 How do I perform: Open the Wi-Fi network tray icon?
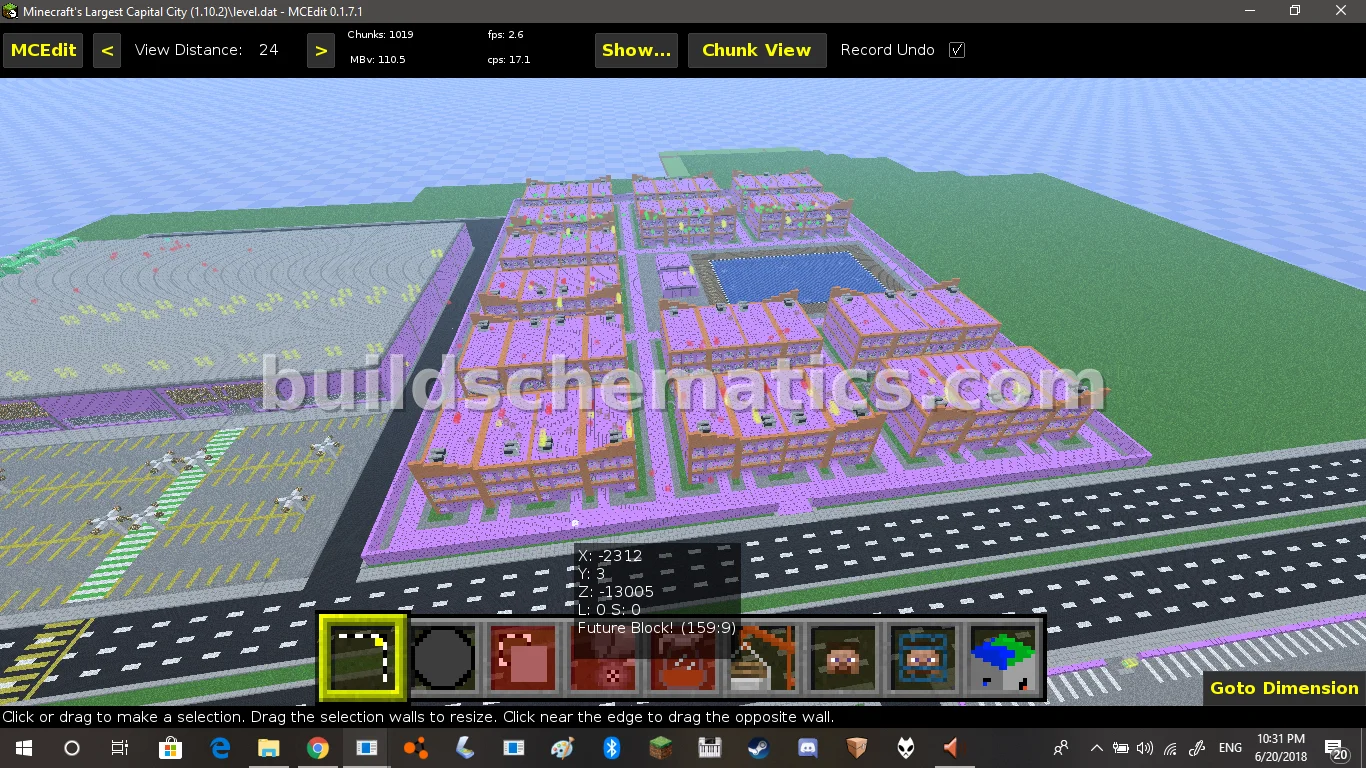click(x=1170, y=748)
